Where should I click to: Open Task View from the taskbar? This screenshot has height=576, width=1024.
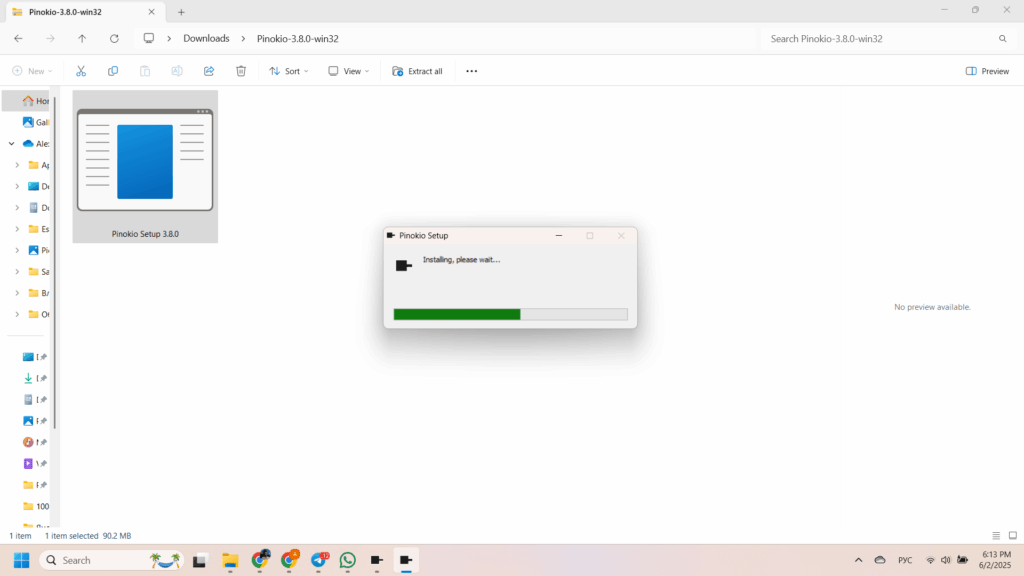[x=200, y=560]
